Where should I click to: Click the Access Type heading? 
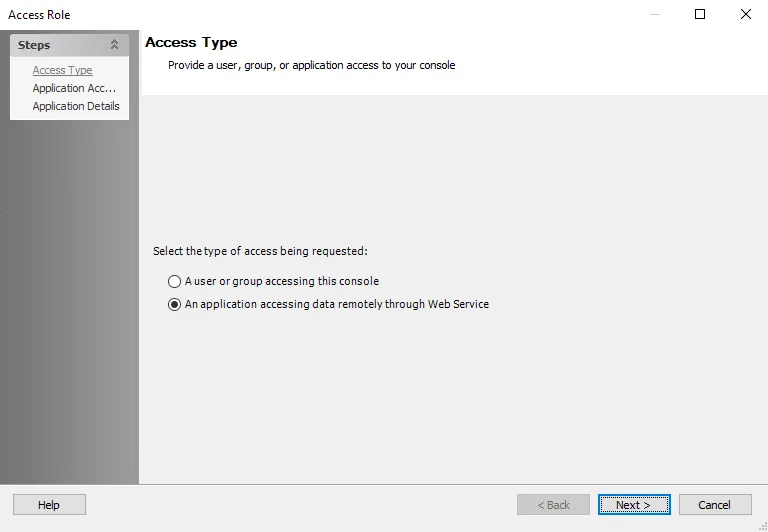(x=191, y=43)
